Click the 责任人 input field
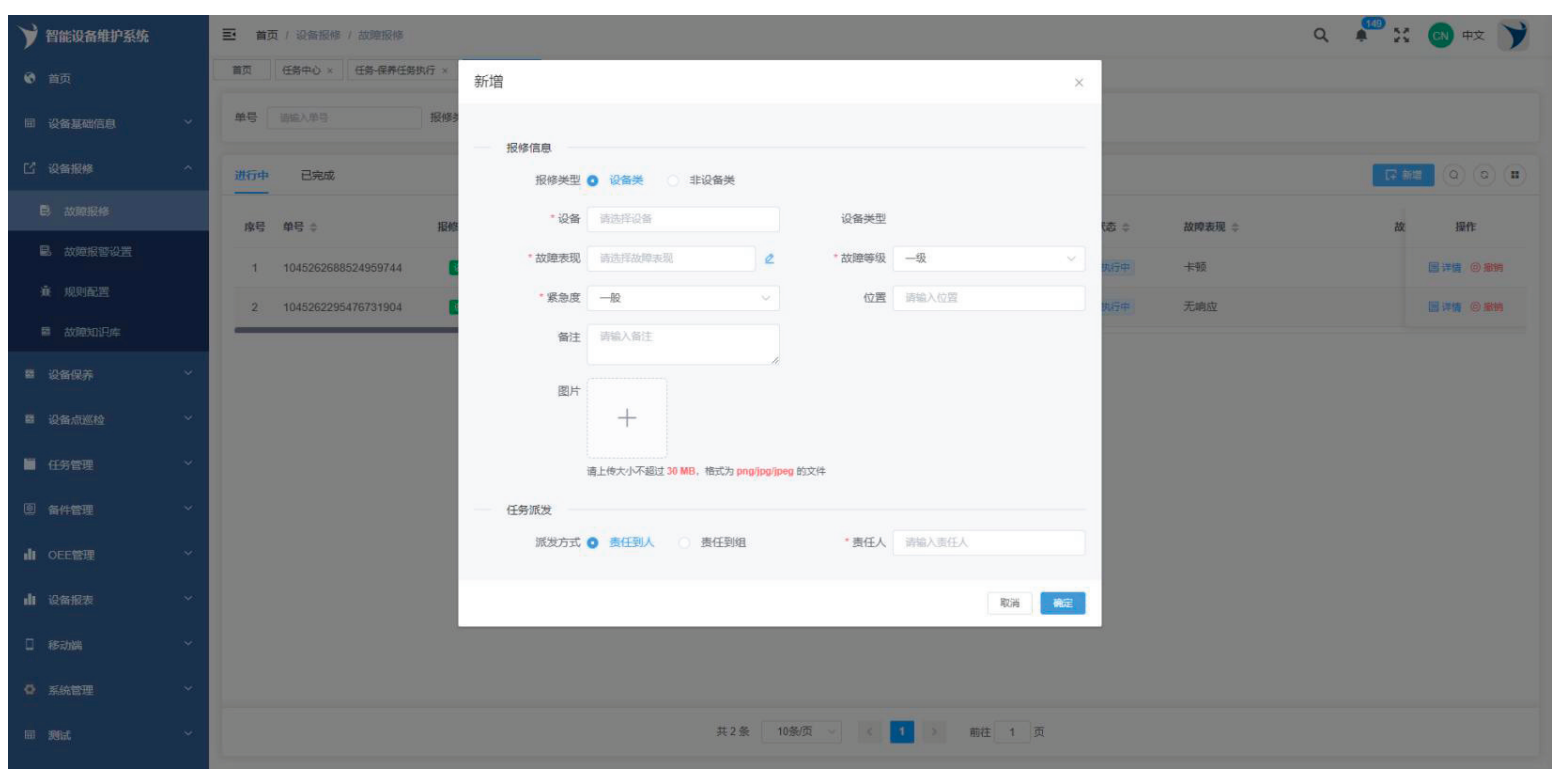 (x=988, y=543)
